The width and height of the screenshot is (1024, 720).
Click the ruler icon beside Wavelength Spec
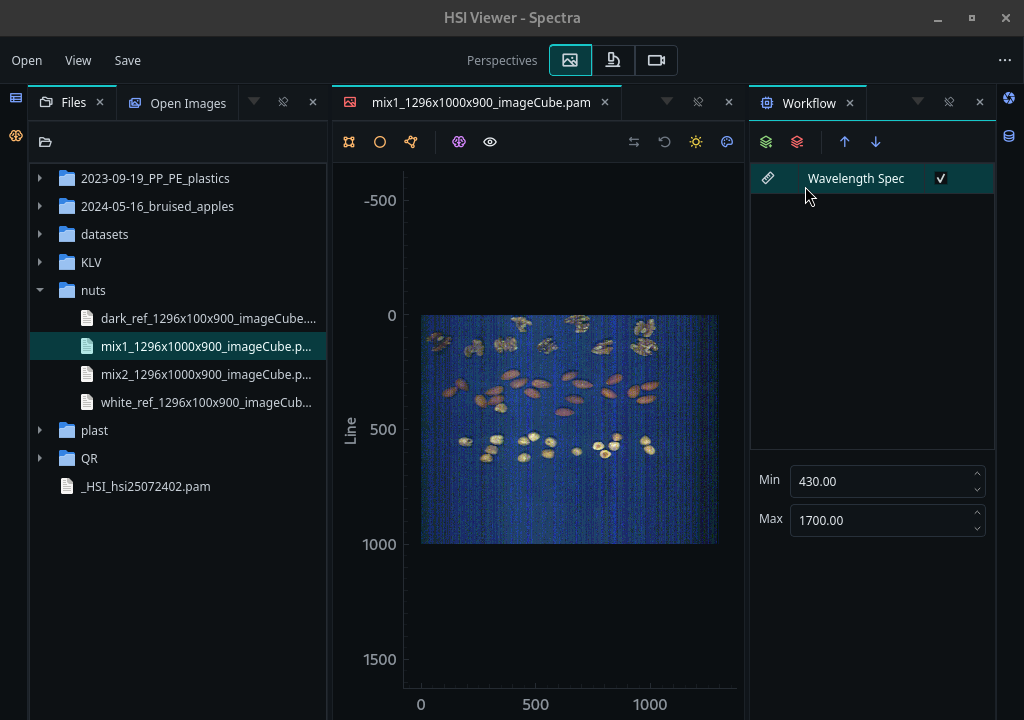pyautogui.click(x=768, y=178)
